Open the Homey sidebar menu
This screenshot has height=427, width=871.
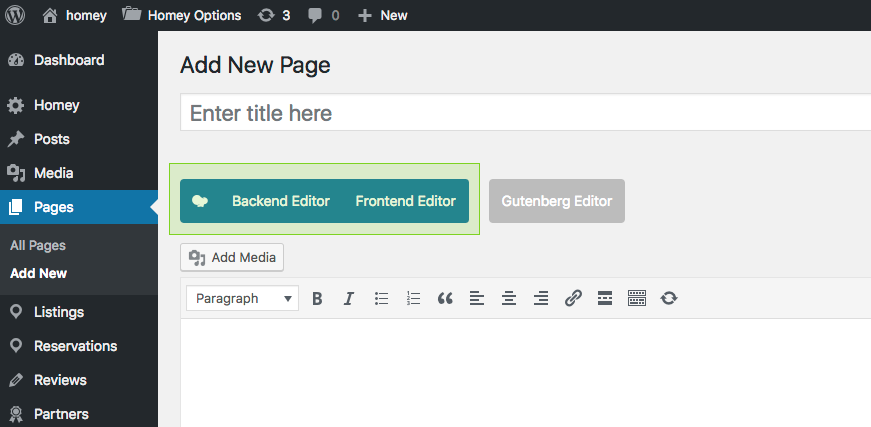click(79, 105)
